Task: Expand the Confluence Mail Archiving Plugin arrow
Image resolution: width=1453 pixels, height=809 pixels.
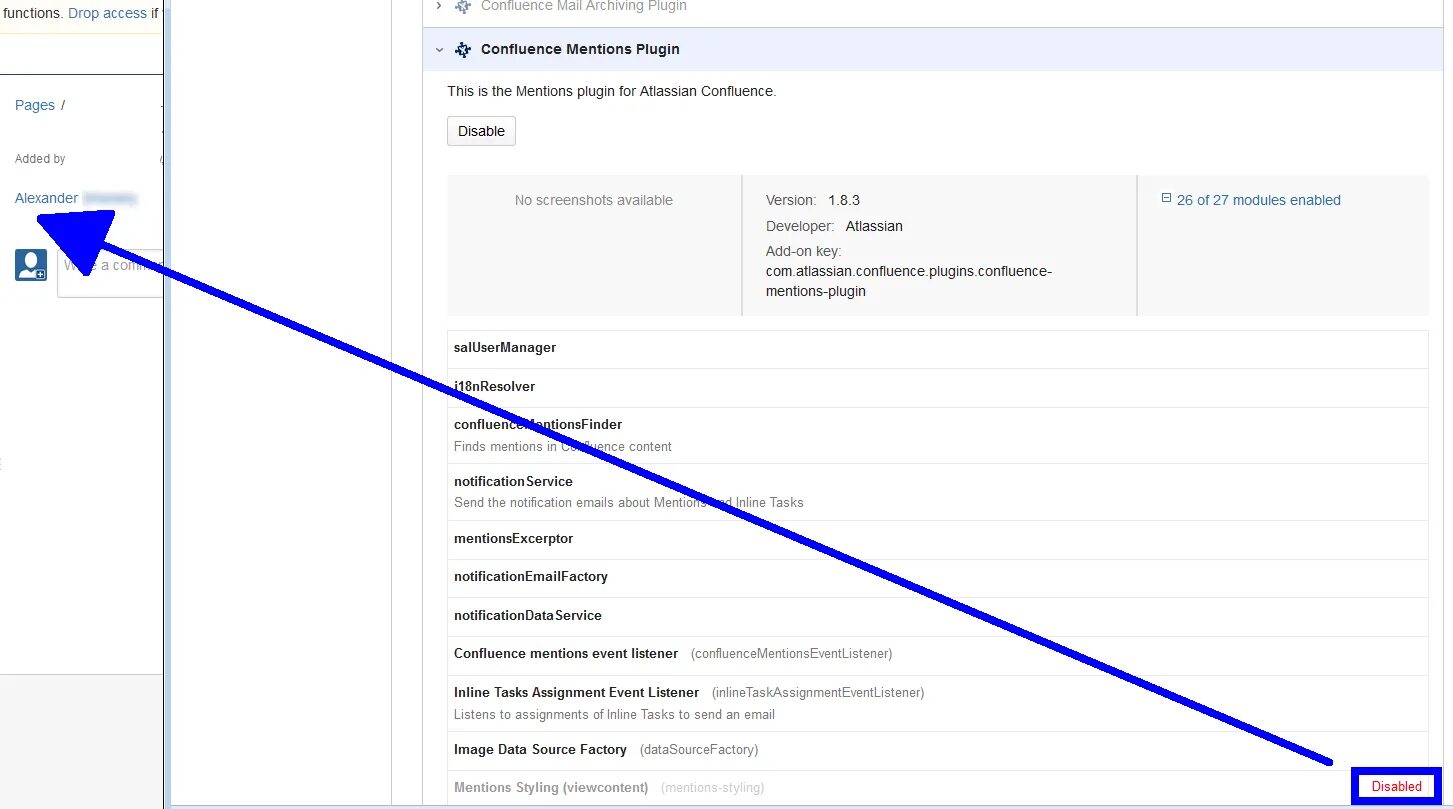Action: click(x=439, y=6)
